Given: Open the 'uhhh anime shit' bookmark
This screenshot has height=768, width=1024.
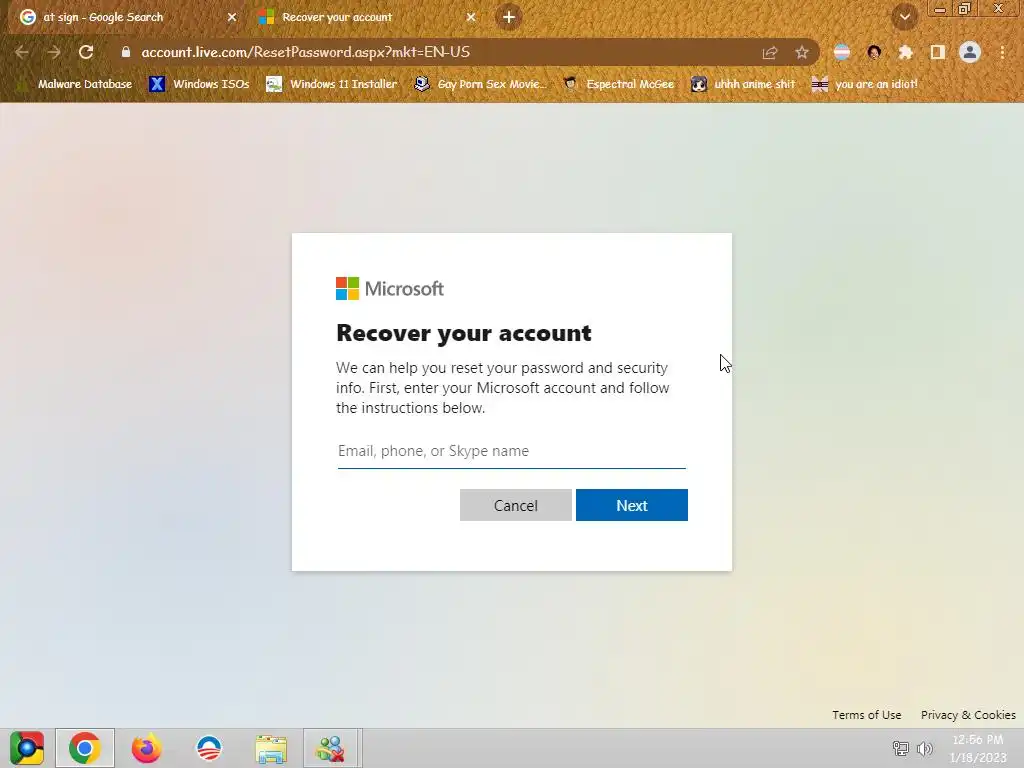Looking at the screenshot, I should (x=743, y=84).
